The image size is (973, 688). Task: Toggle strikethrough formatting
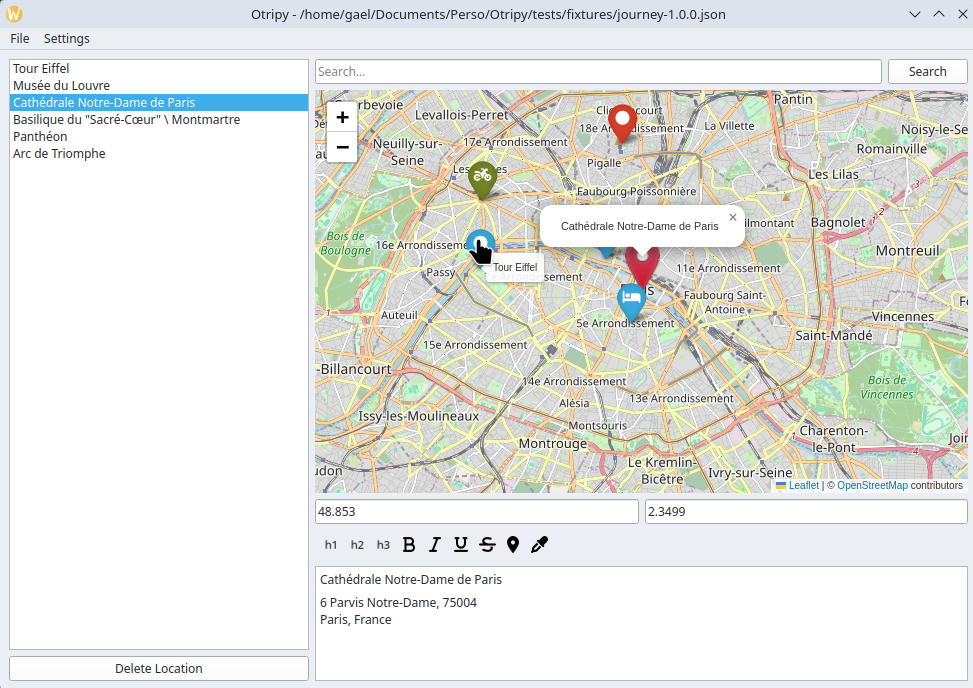pyautogui.click(x=487, y=545)
